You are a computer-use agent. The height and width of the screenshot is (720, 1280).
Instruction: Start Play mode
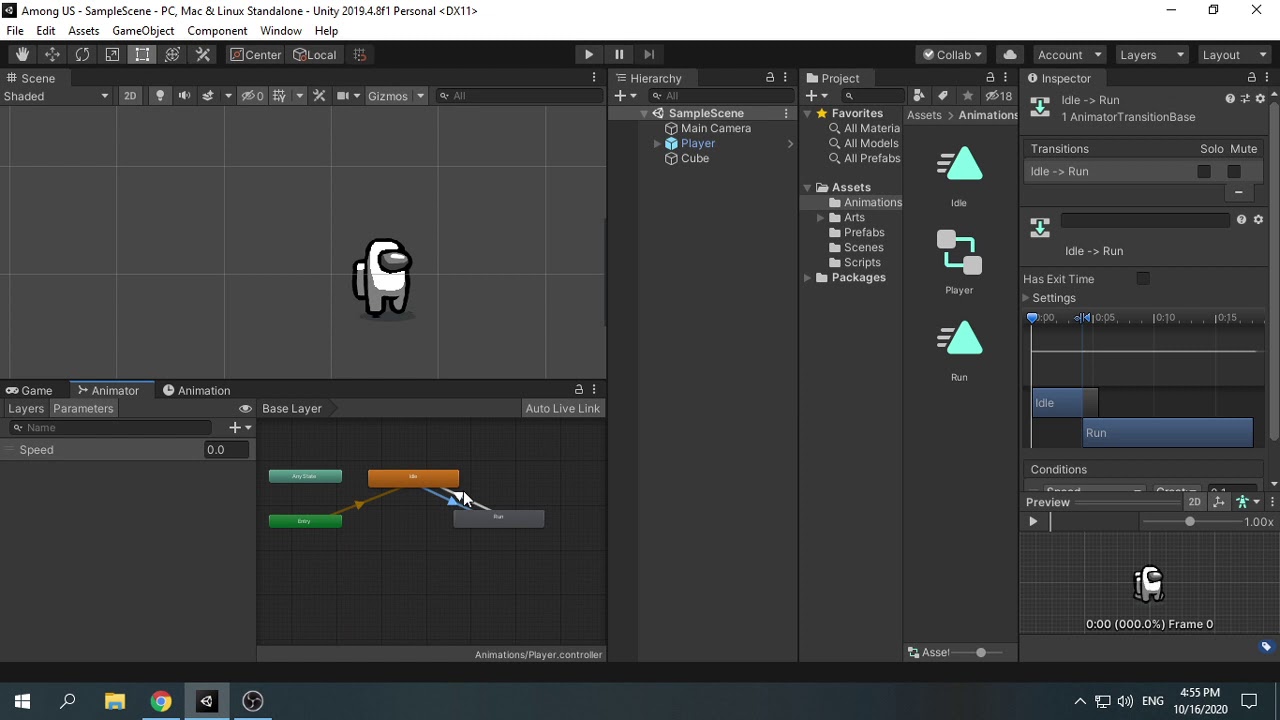coord(589,55)
